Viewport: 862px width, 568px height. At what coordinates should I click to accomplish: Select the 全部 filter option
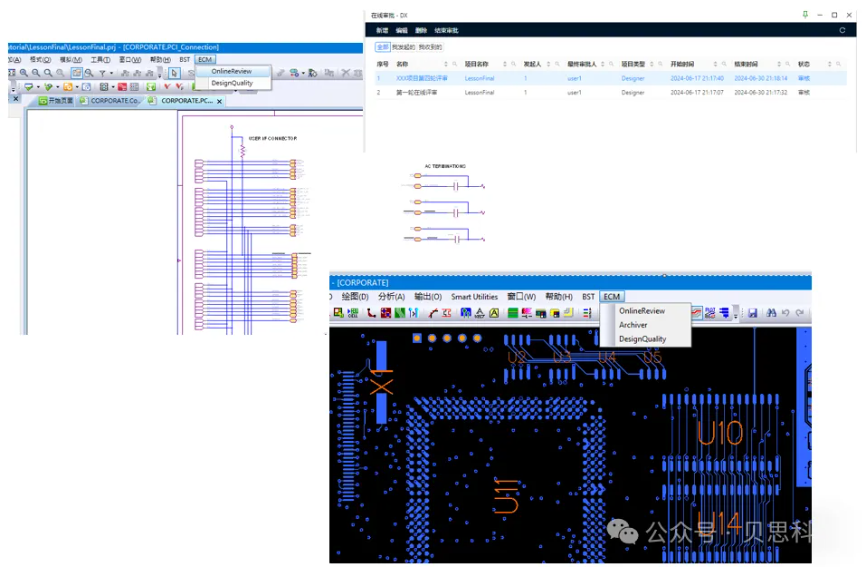[x=382, y=47]
